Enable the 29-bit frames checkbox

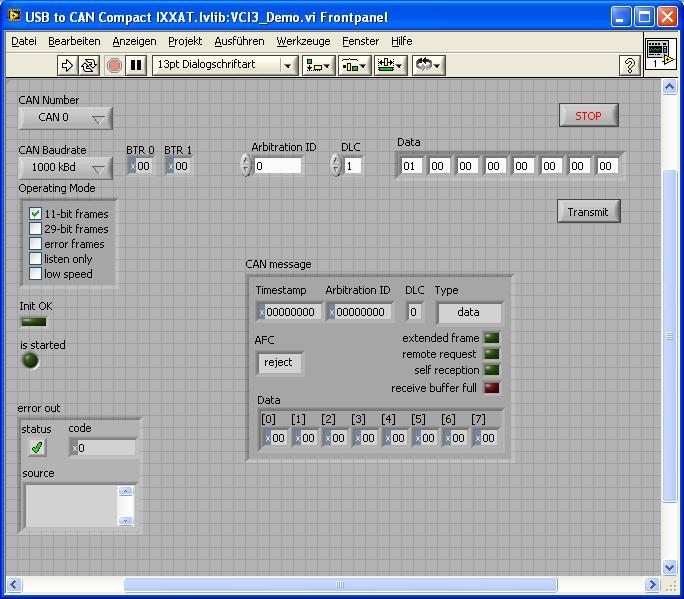tap(36, 229)
